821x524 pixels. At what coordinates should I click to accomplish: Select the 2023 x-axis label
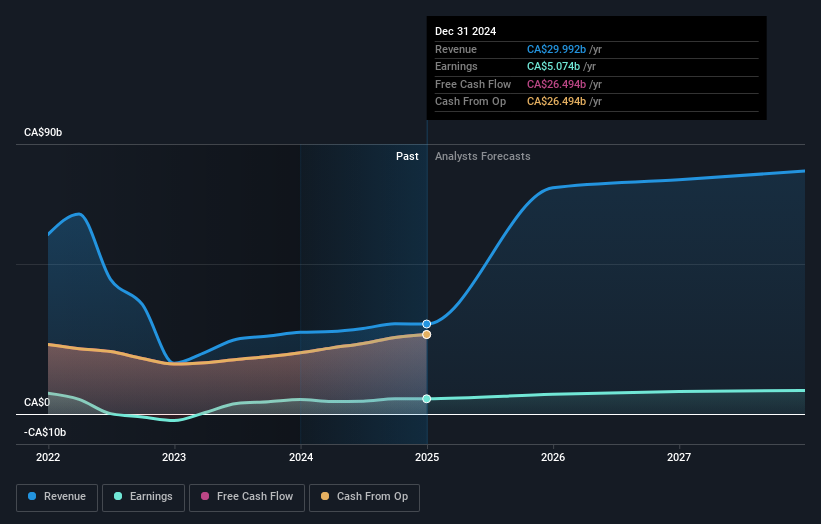174,458
